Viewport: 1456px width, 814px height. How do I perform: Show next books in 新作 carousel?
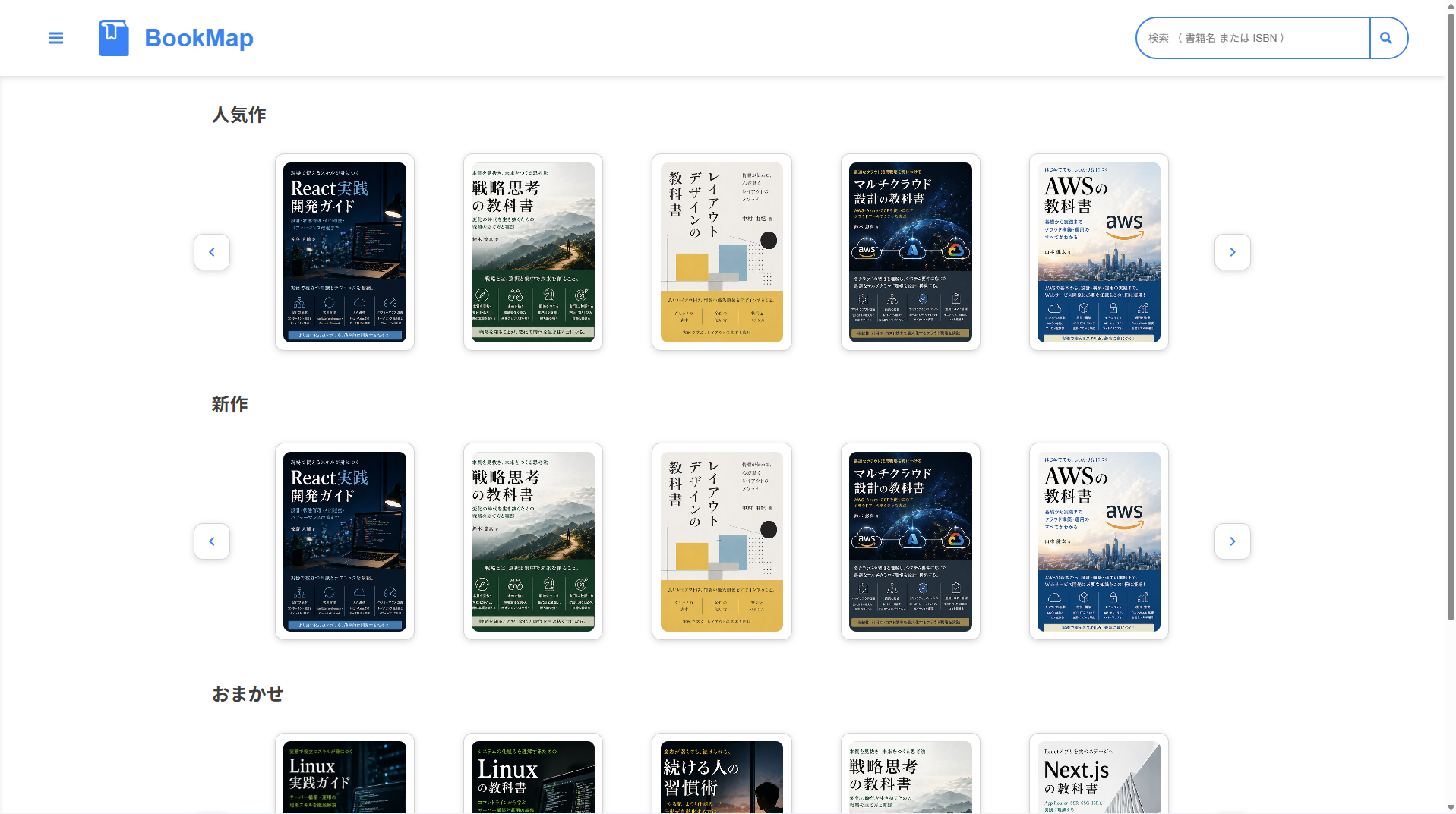[x=1233, y=541]
